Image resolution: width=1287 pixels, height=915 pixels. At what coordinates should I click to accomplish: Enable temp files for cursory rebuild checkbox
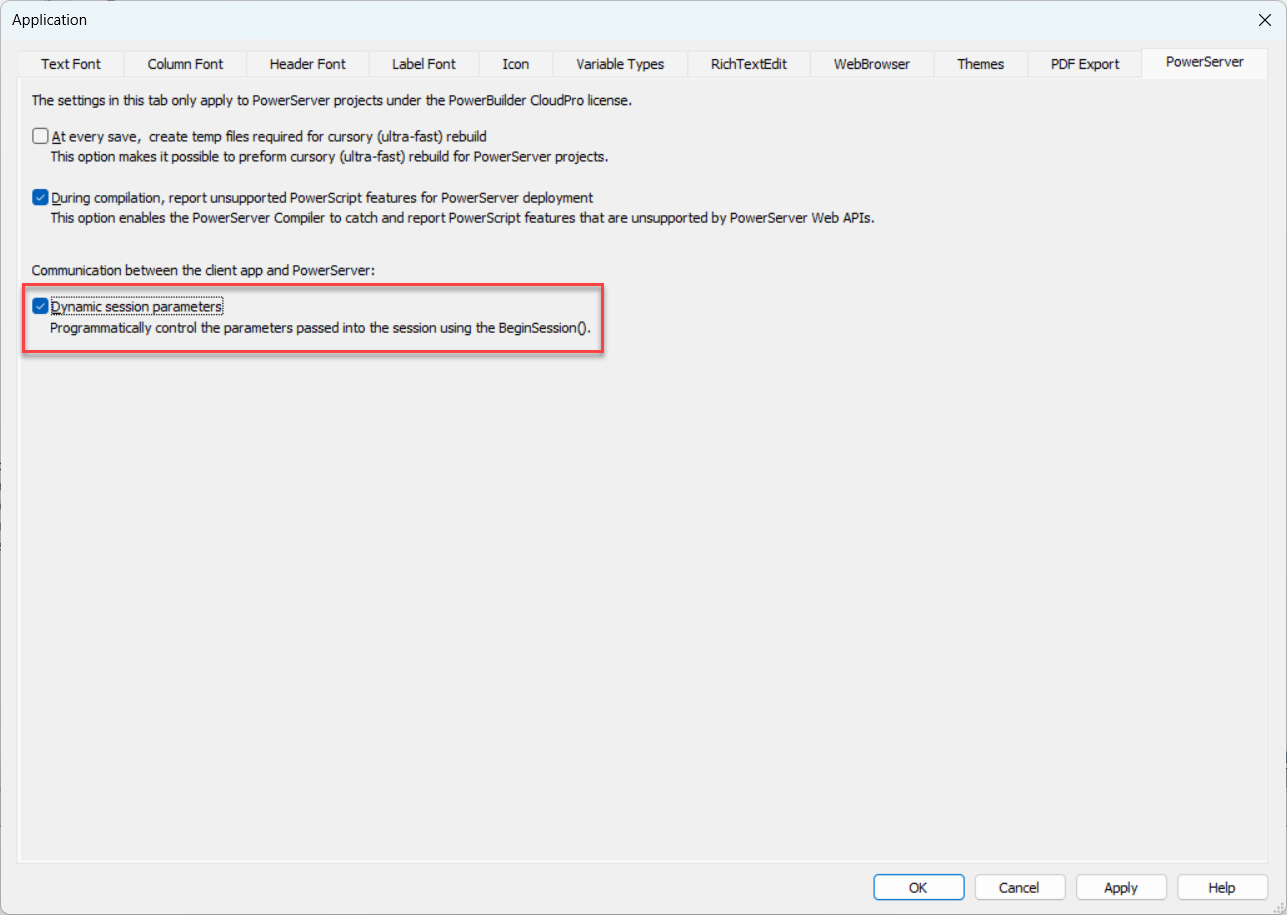click(x=40, y=136)
